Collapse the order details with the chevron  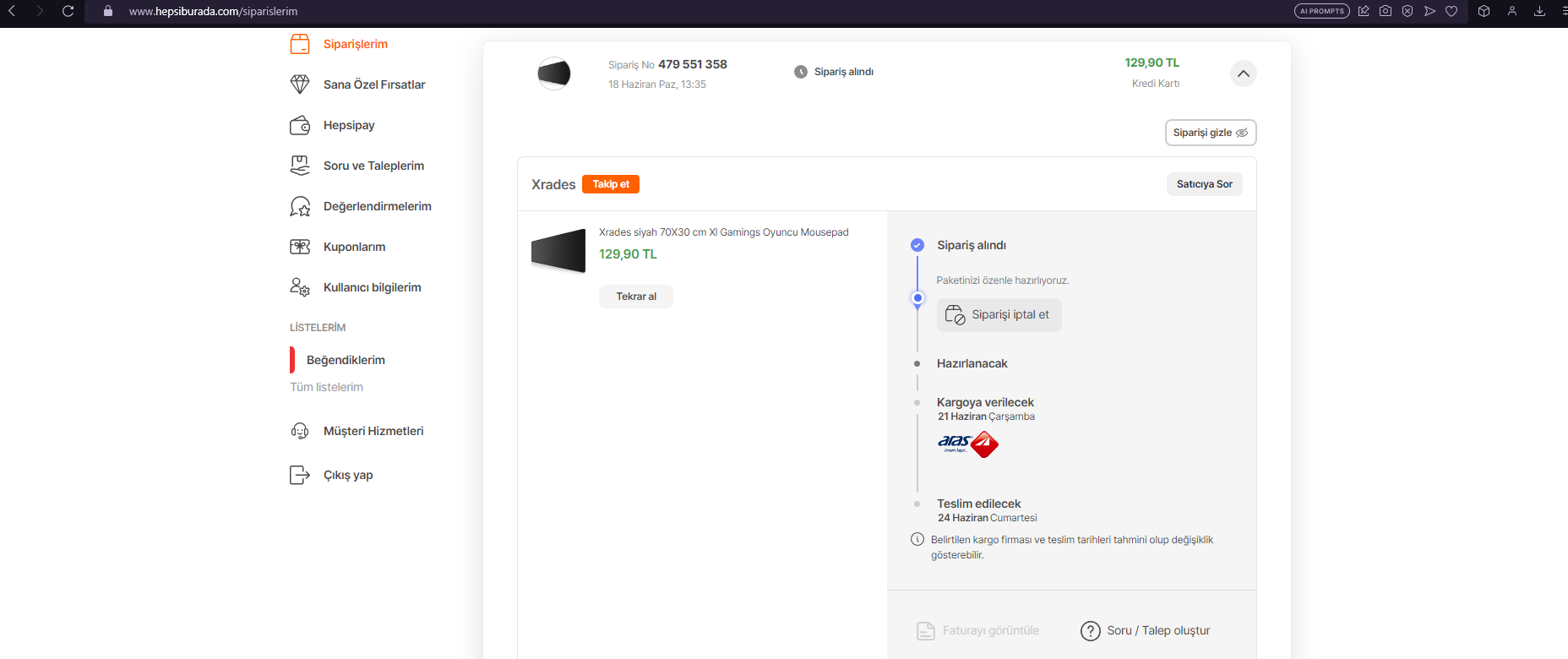(1244, 74)
